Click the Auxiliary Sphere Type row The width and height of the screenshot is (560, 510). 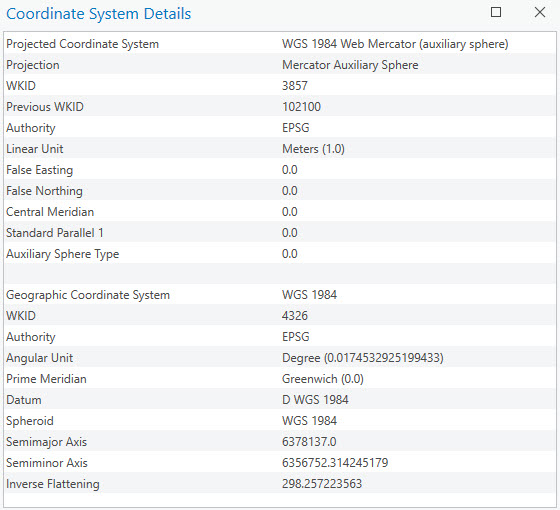(x=280, y=254)
